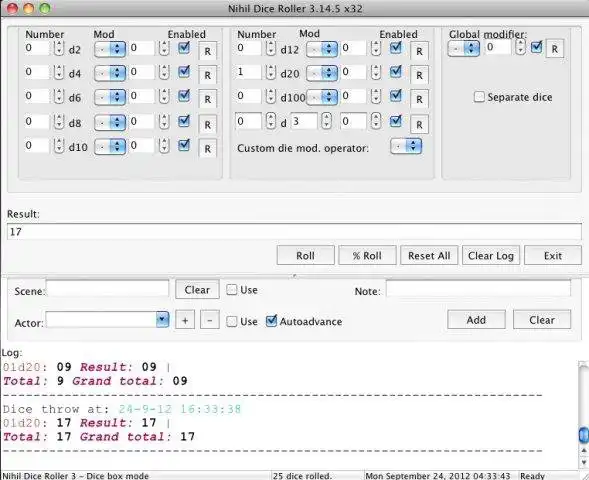Open the Custom die mod. operator dropdown

pyautogui.click(x=406, y=146)
